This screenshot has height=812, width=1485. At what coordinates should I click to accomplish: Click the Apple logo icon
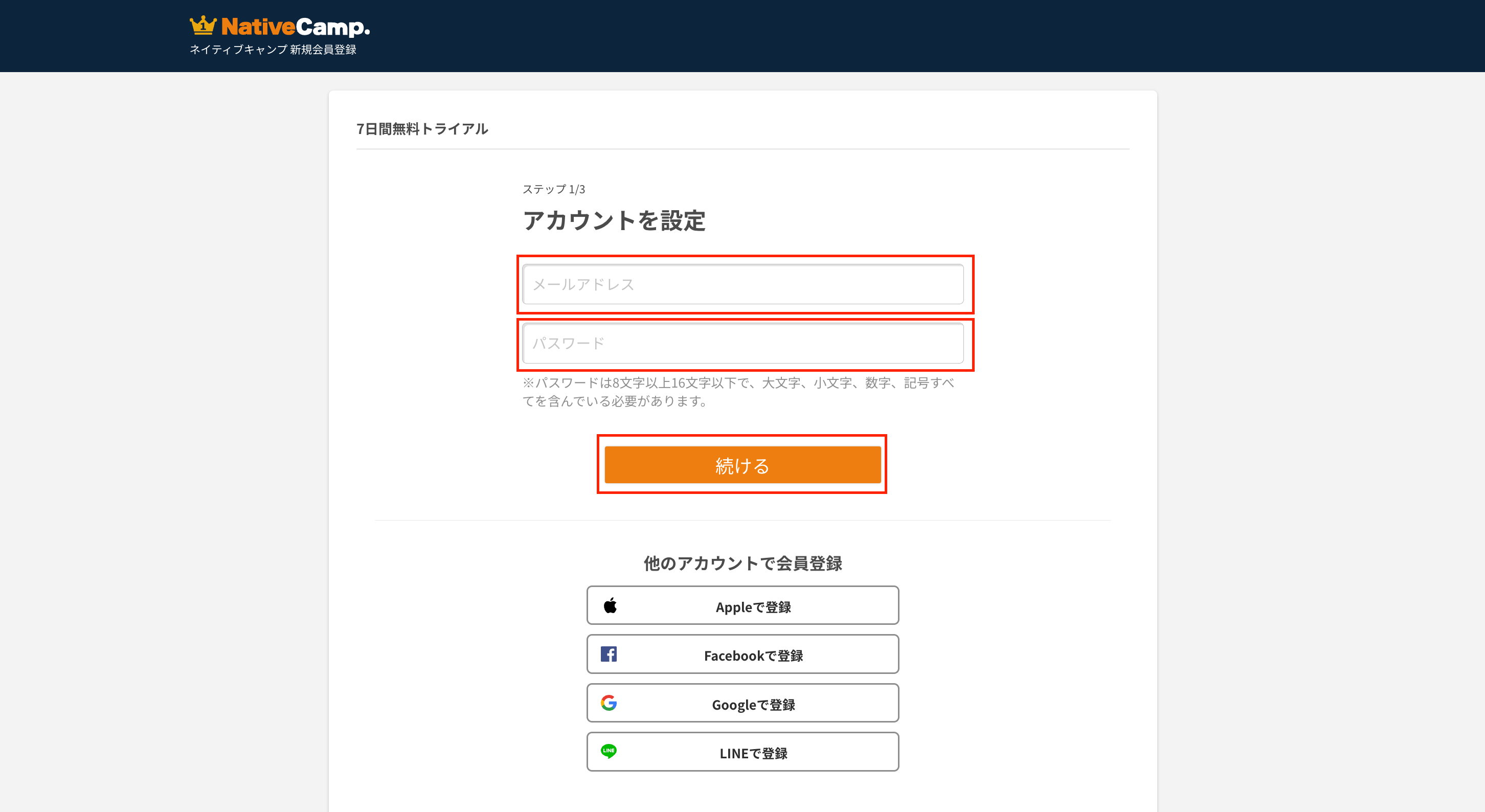[610, 605]
